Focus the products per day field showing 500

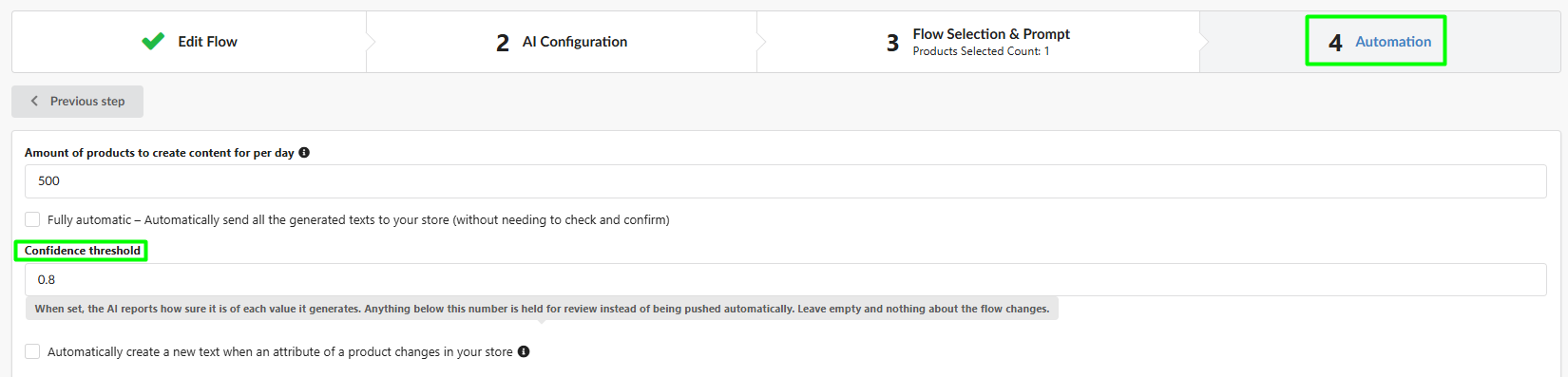785,181
